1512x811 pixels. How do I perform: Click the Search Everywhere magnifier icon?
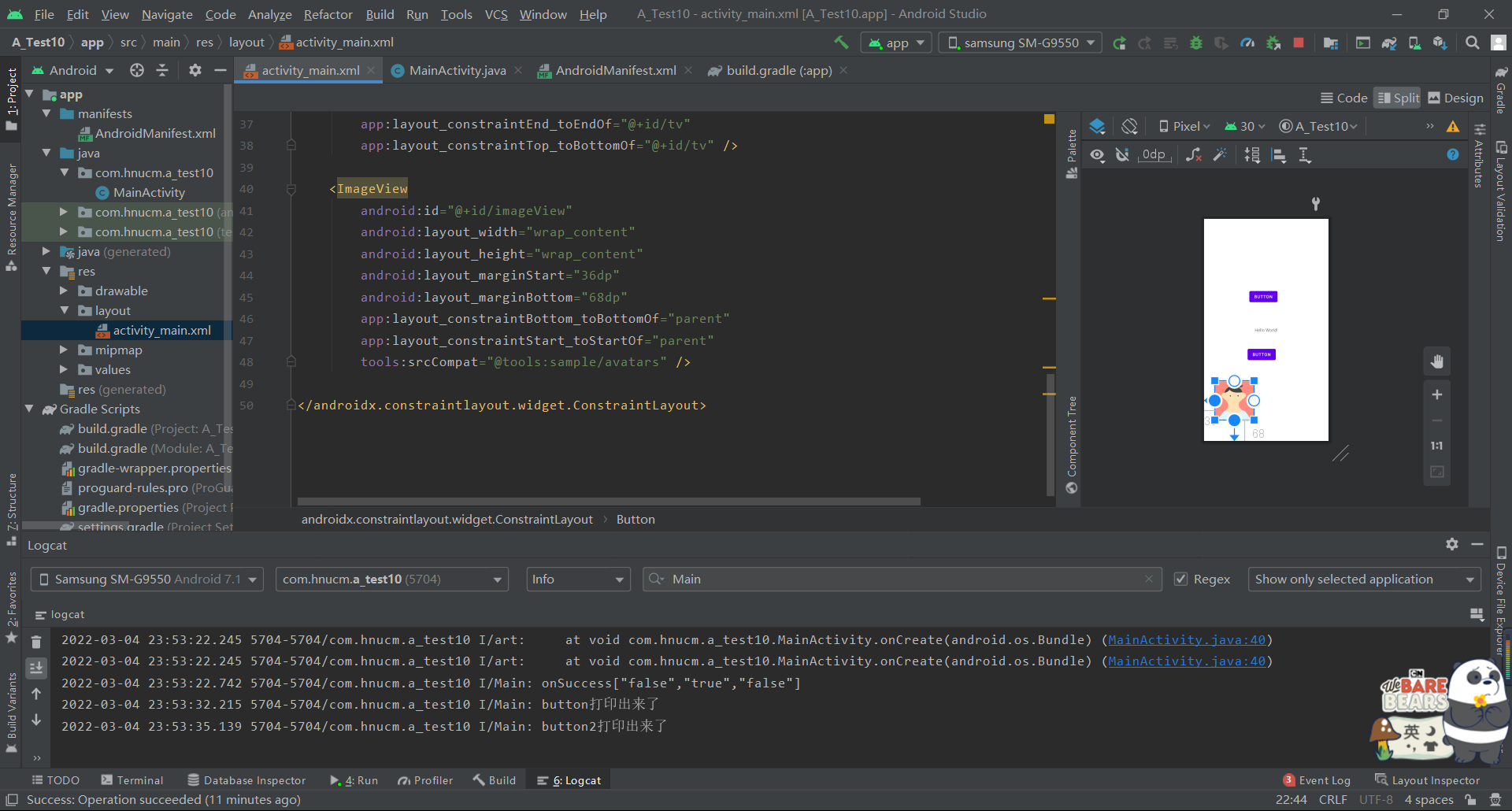[x=1472, y=43]
